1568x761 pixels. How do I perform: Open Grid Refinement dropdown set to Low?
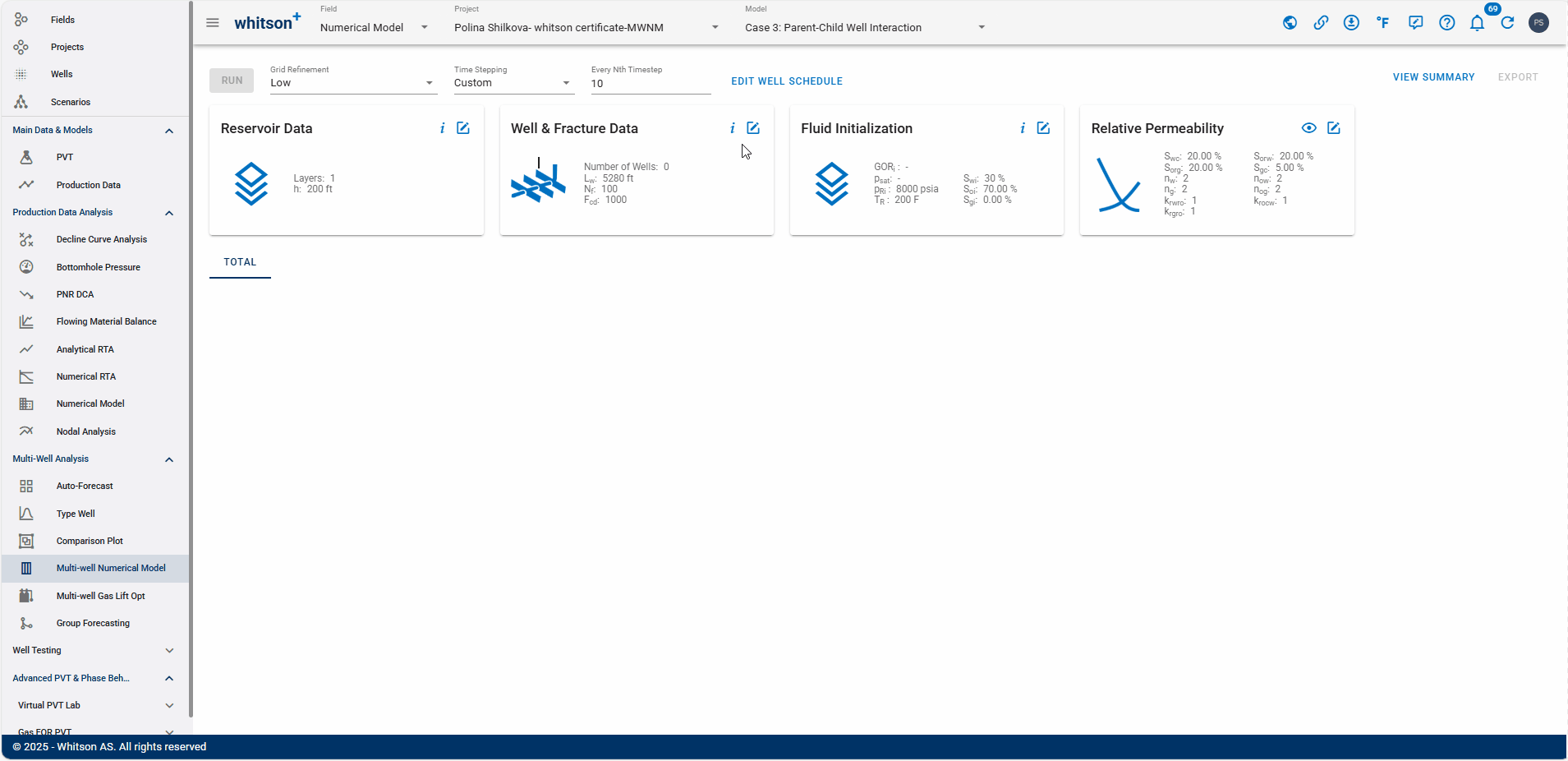click(x=353, y=83)
